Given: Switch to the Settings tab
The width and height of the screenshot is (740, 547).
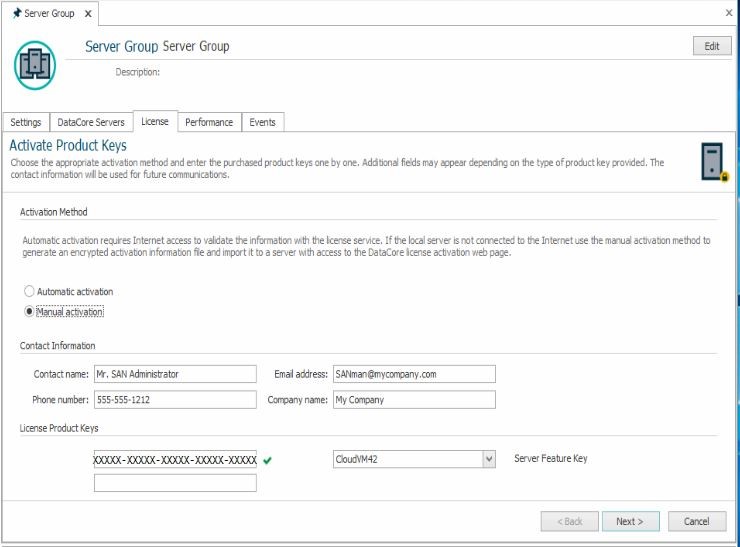Looking at the screenshot, I should (26, 122).
